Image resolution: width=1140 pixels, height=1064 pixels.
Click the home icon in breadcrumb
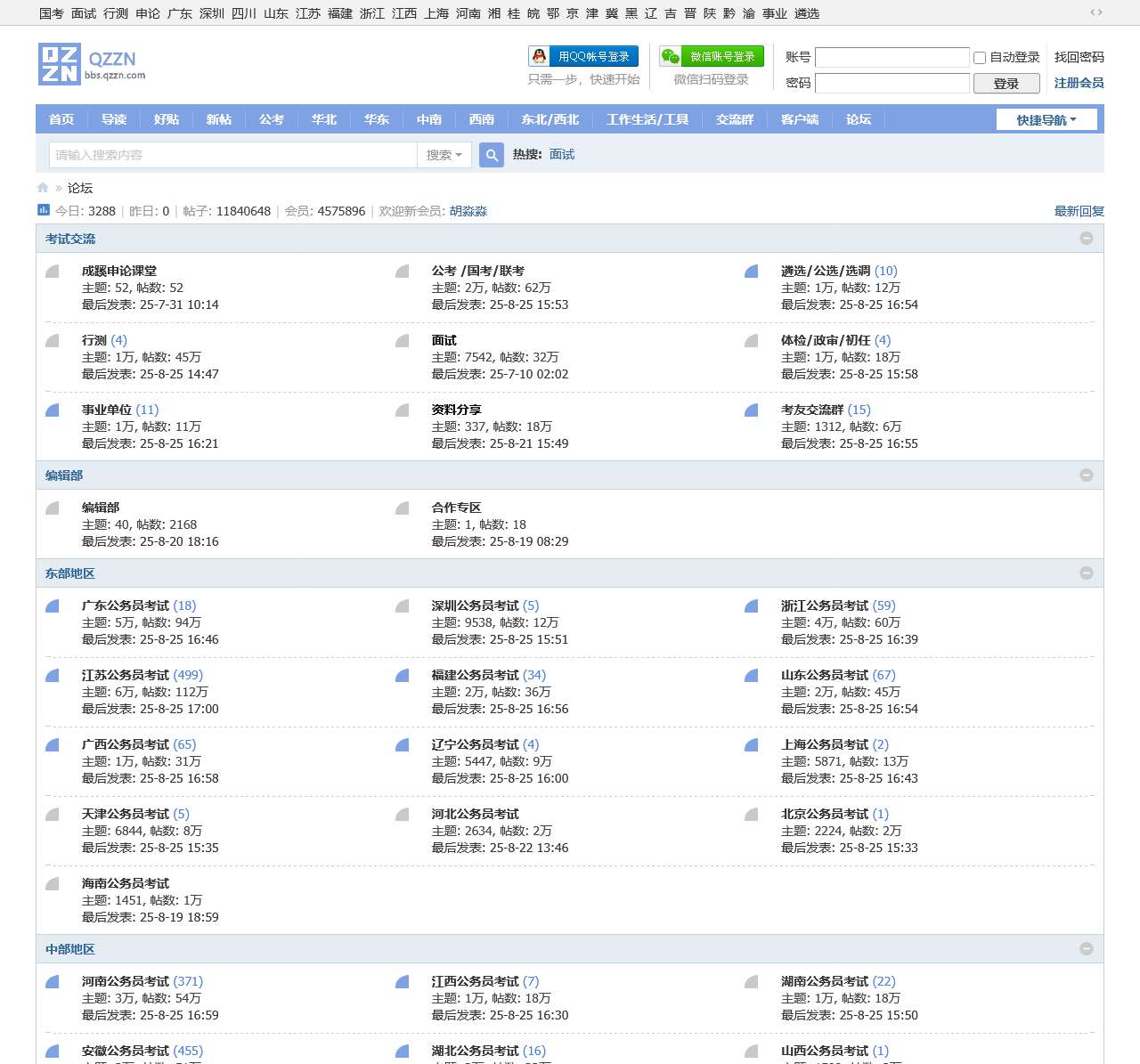(x=43, y=188)
